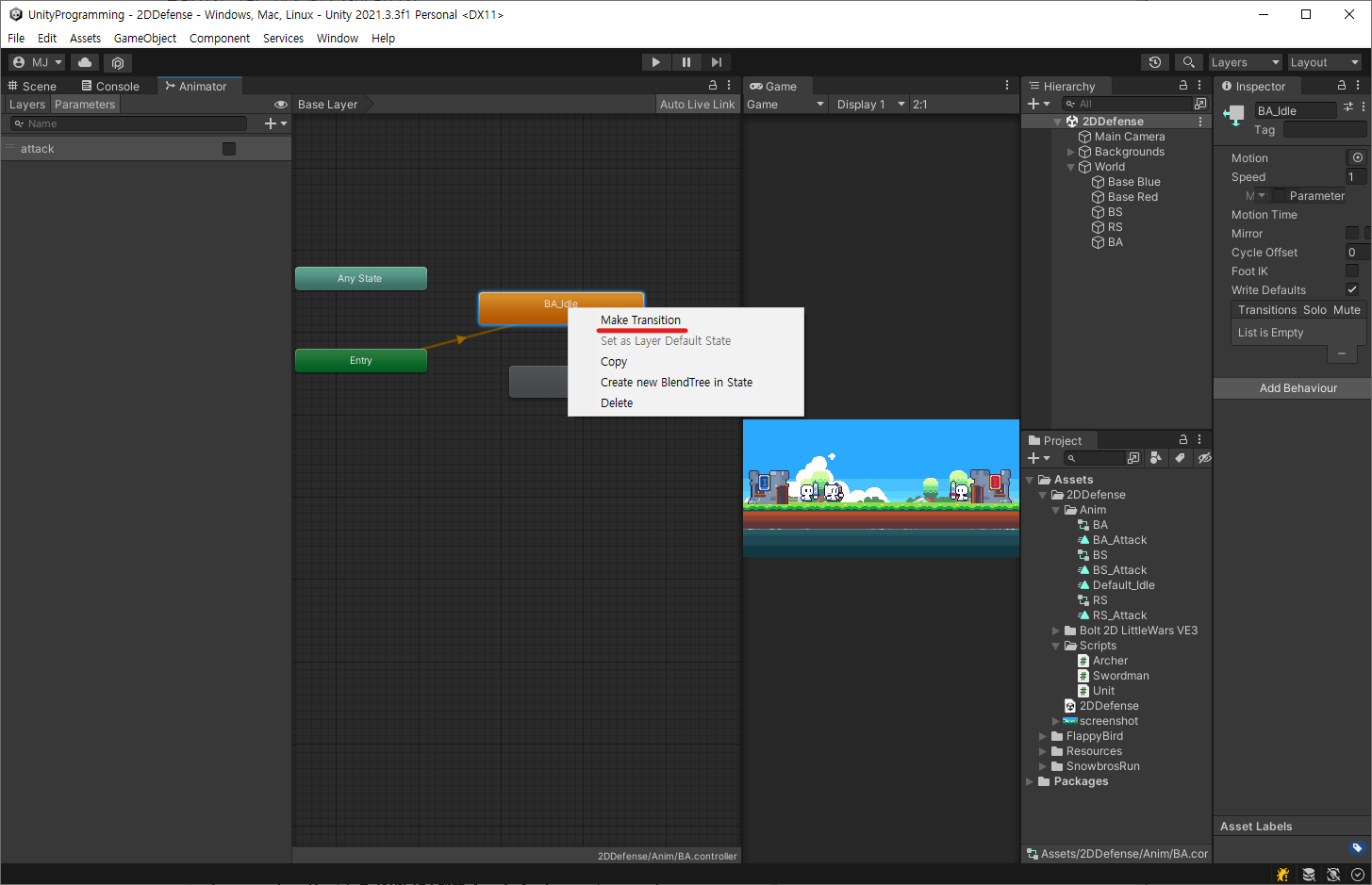Choose Copy from the context menu
1372x885 pixels.
pyautogui.click(x=686, y=362)
